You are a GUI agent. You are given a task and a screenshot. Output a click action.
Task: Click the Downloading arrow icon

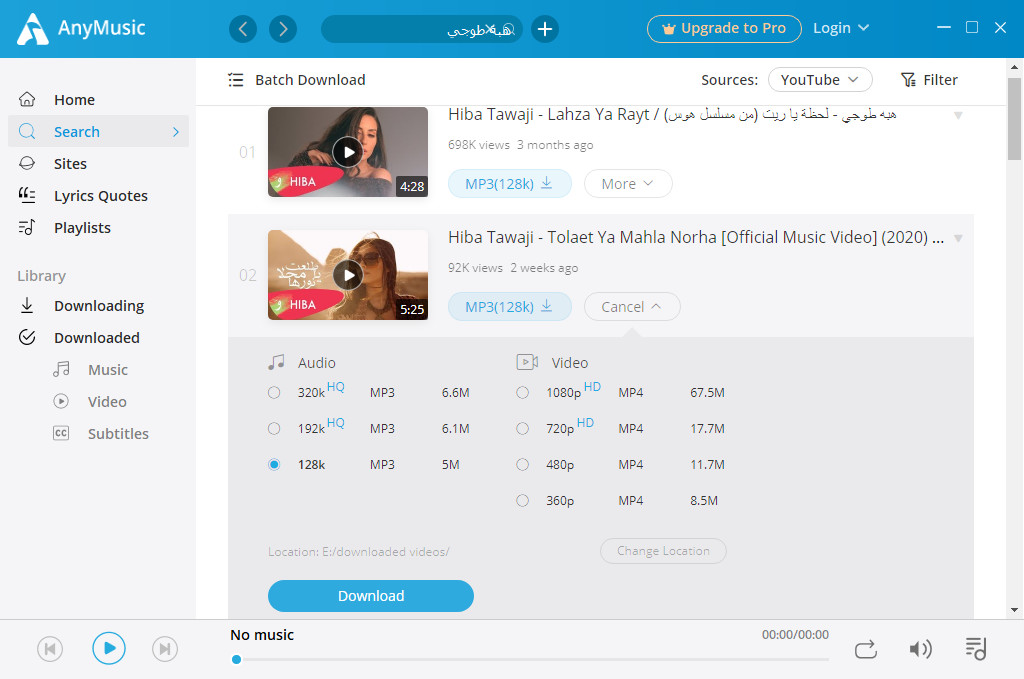pos(27,305)
